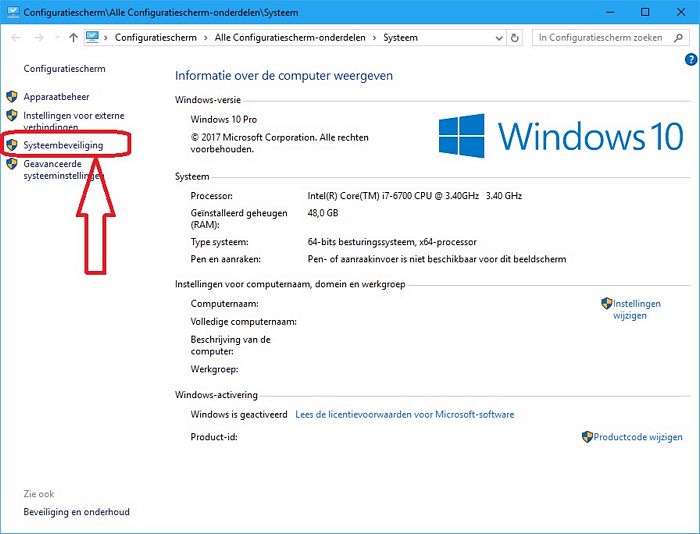Image resolution: width=700 pixels, height=534 pixels.
Task: Click the search magnifier icon
Action: coord(678,38)
